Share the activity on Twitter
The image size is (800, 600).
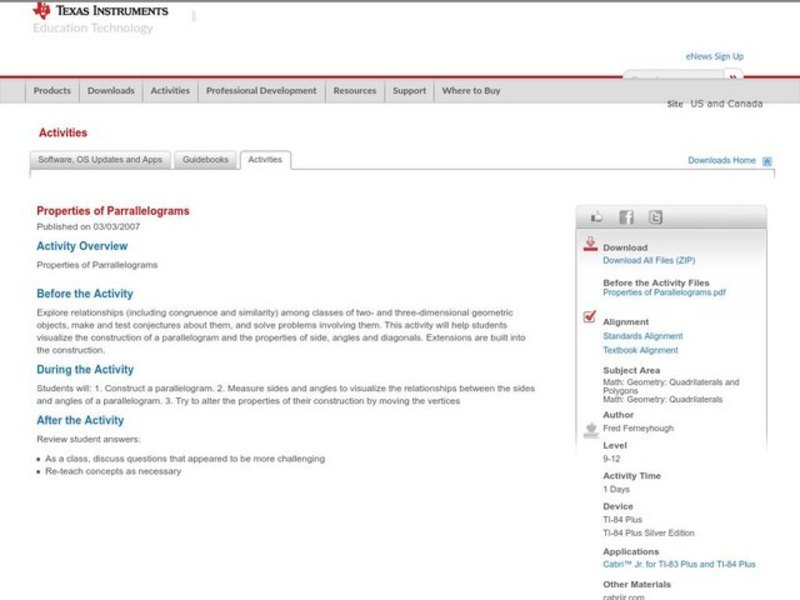point(655,217)
